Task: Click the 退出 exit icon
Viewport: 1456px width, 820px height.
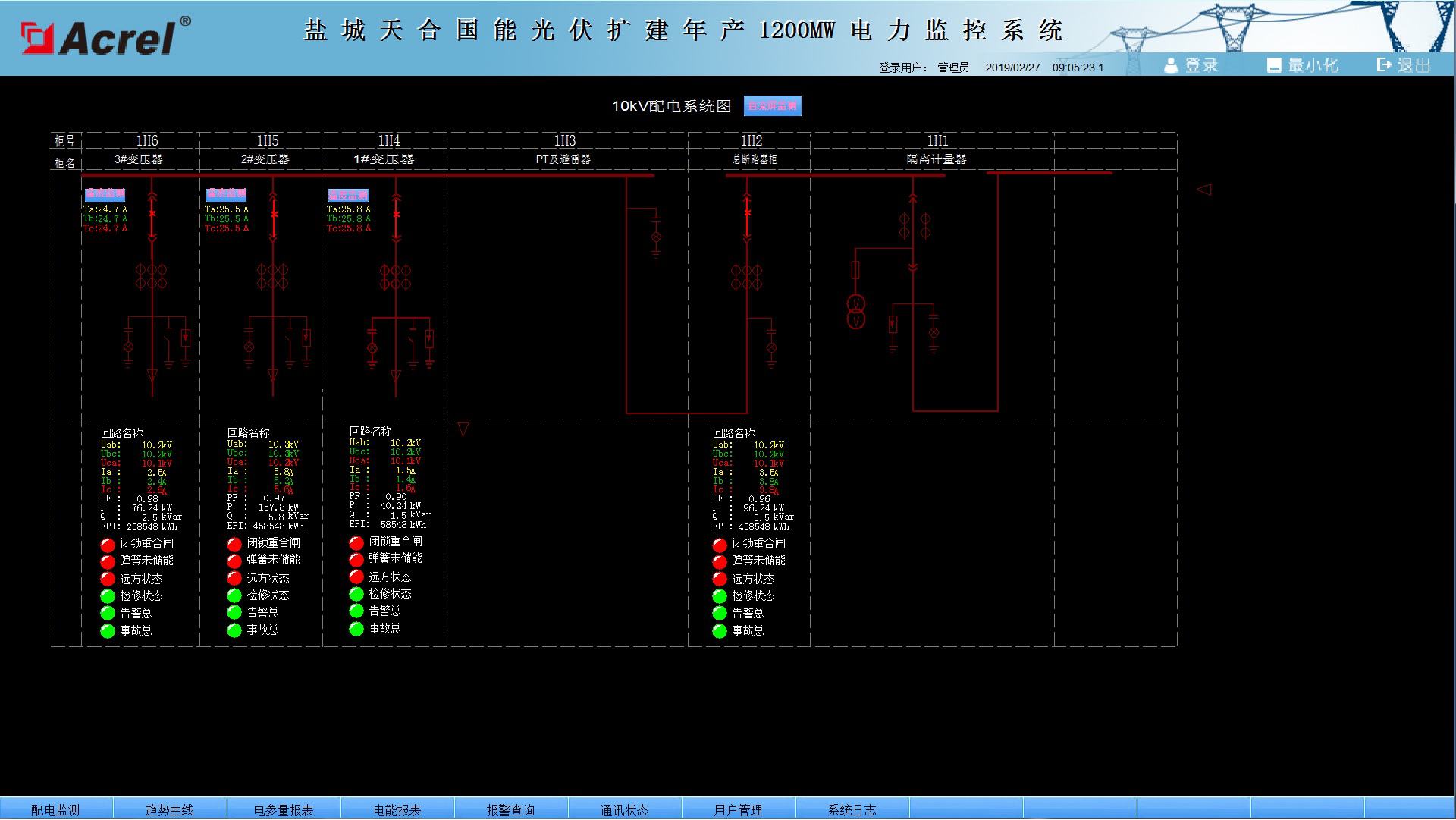Action: tap(1384, 65)
